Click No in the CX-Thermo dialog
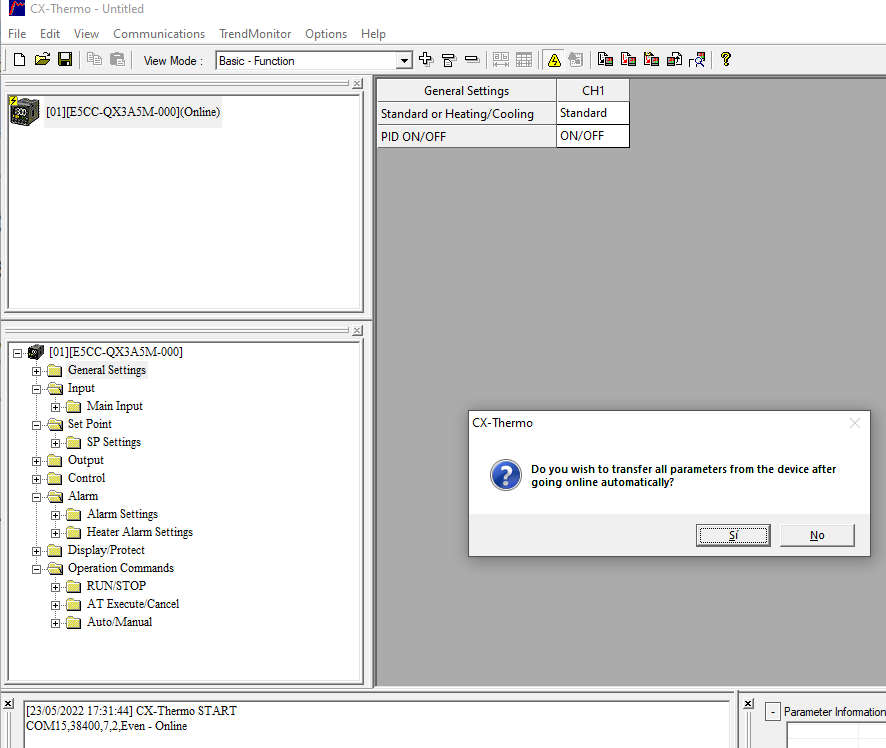This screenshot has width=886, height=748. pos(817,535)
